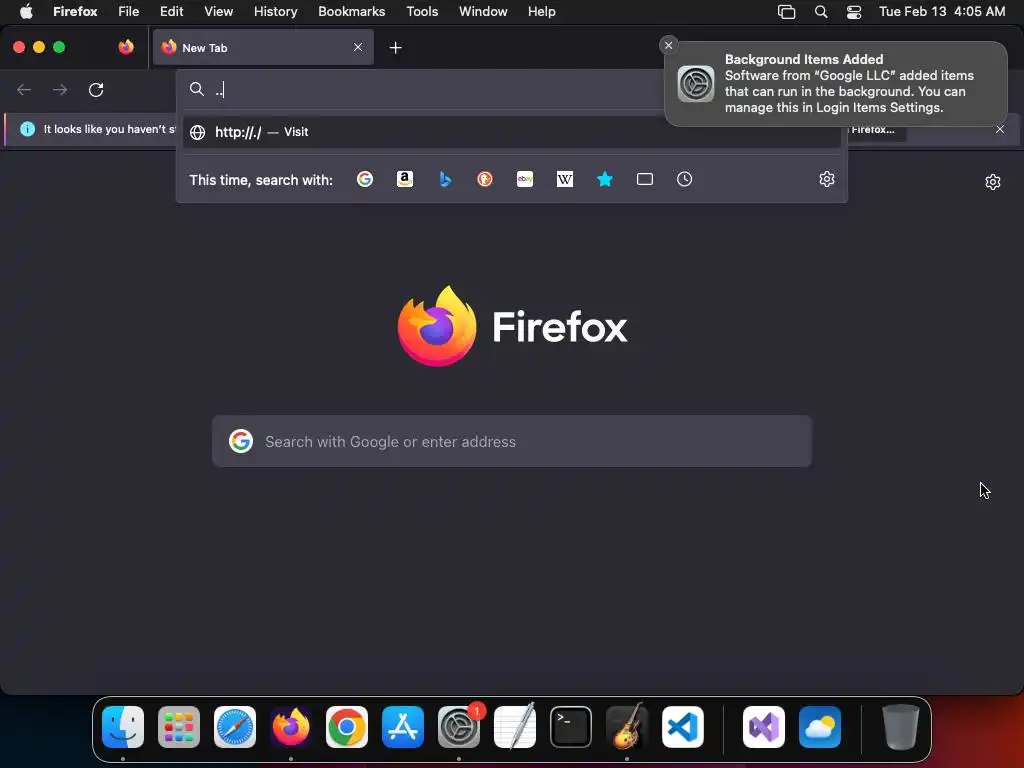Open Launchpad from the Dock

[179, 727]
